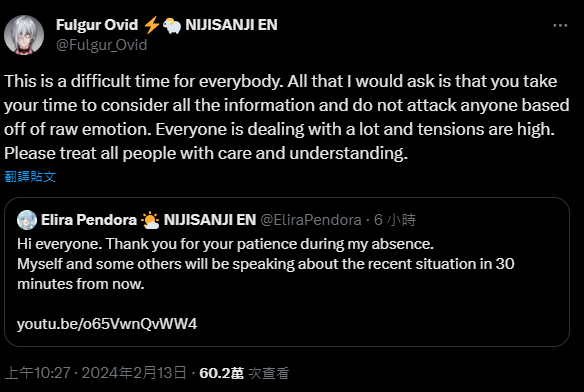
Task: Click the lightning bolt emoji in name
Action: pyautogui.click(x=152, y=25)
